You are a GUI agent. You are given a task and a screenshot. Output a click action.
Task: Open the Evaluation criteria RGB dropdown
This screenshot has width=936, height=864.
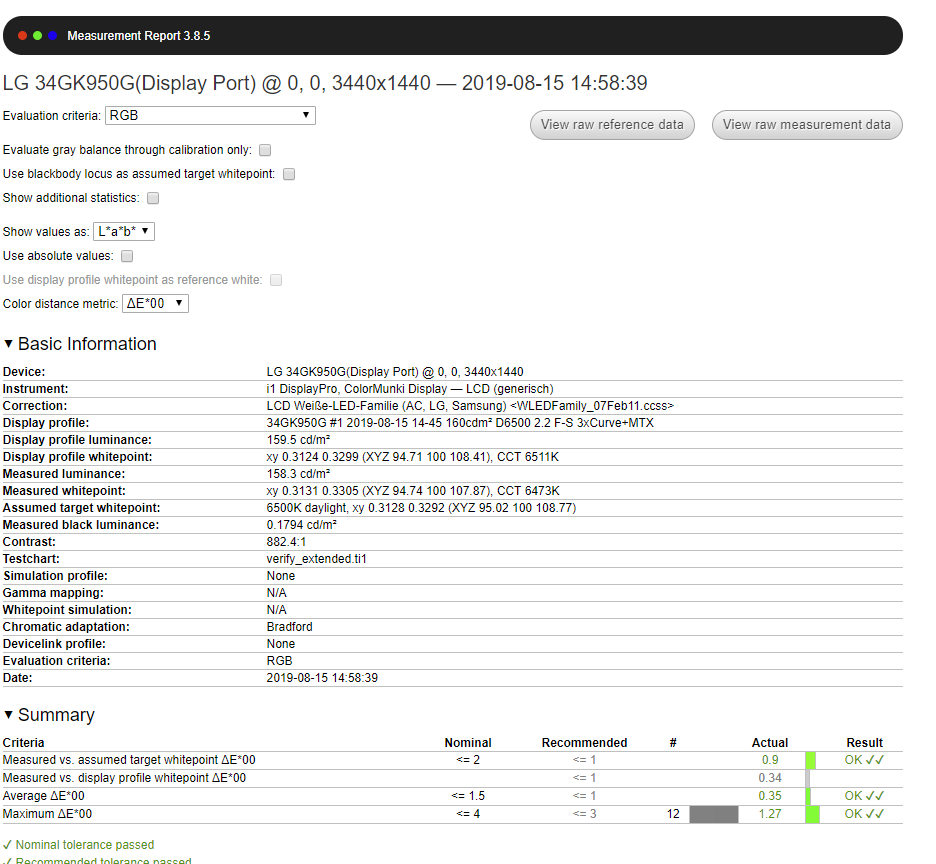[x=210, y=115]
